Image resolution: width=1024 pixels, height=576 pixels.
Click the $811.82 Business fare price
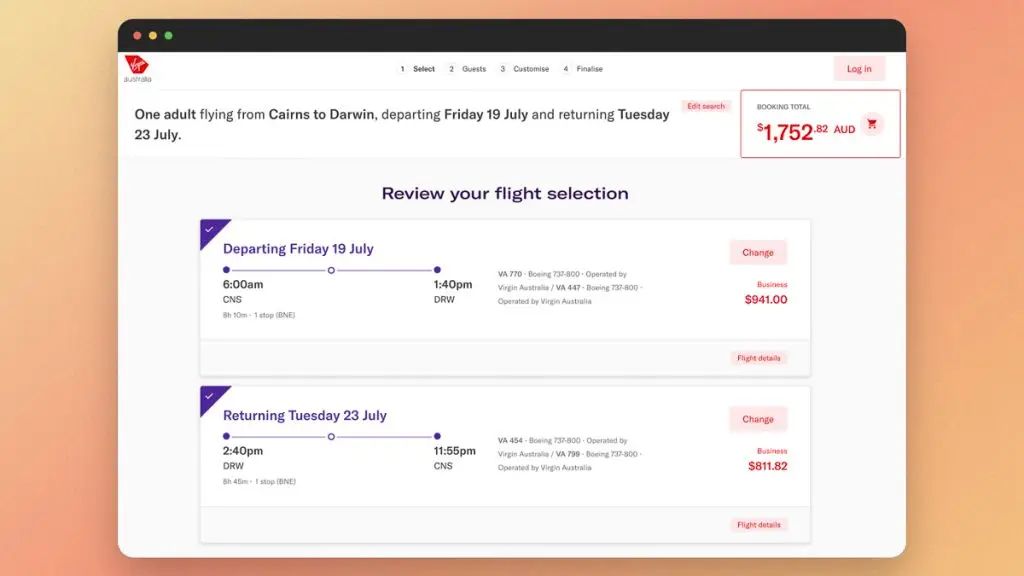767,466
